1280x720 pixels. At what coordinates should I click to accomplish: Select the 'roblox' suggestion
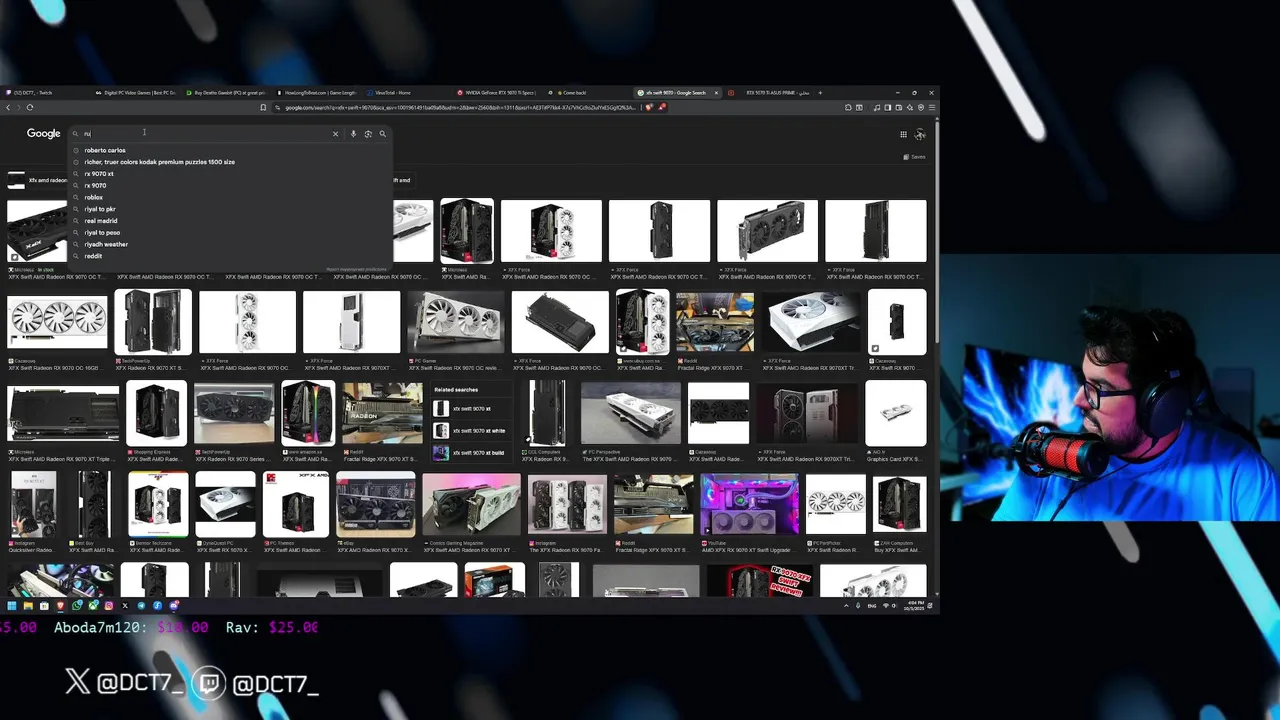[x=94, y=197]
